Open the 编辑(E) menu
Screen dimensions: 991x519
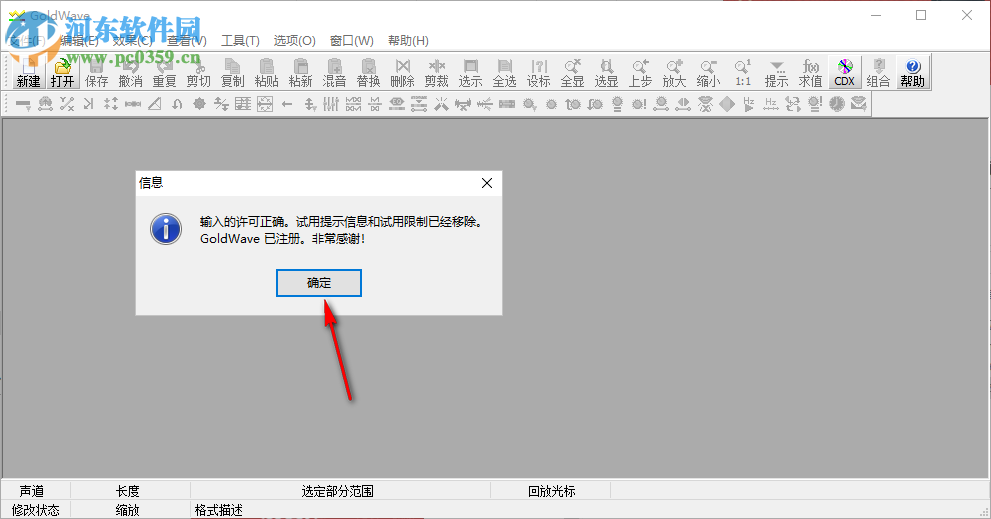click(x=79, y=40)
